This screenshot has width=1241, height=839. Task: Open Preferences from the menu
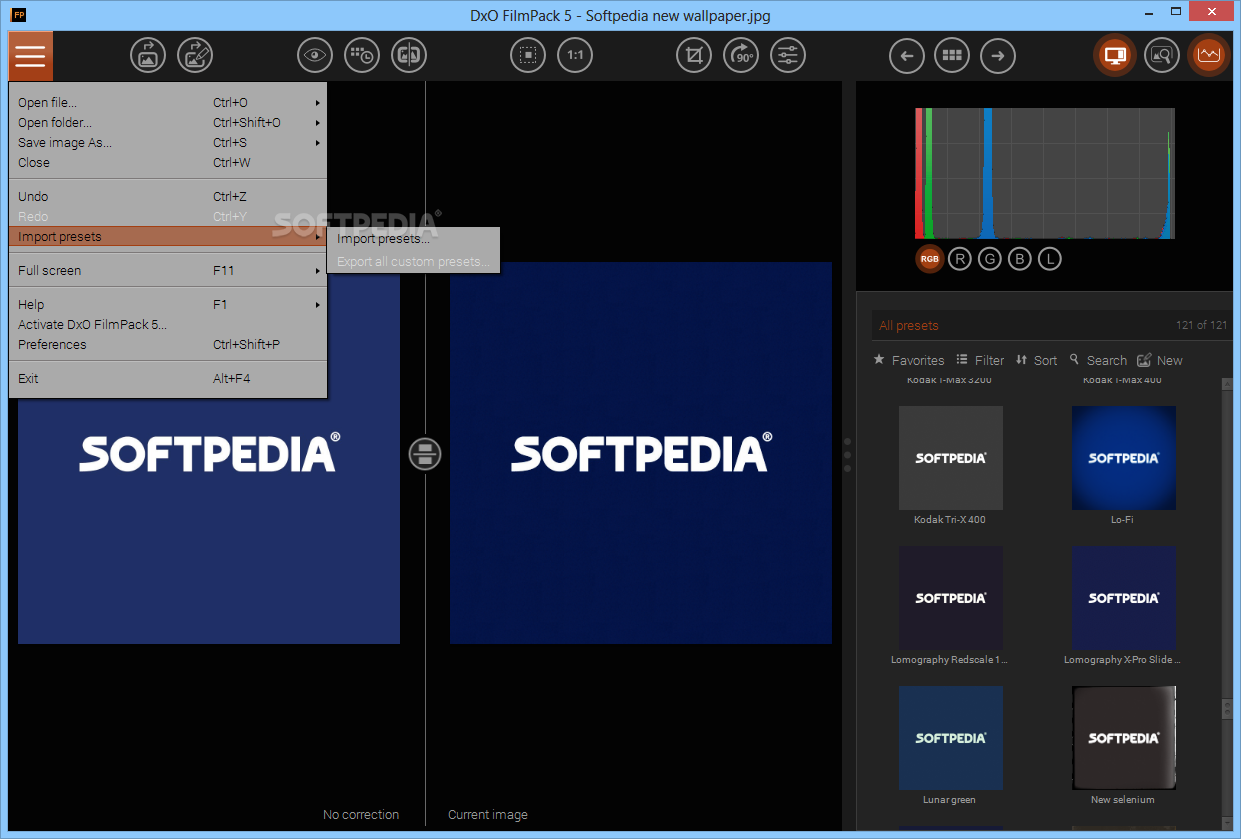tap(168, 344)
